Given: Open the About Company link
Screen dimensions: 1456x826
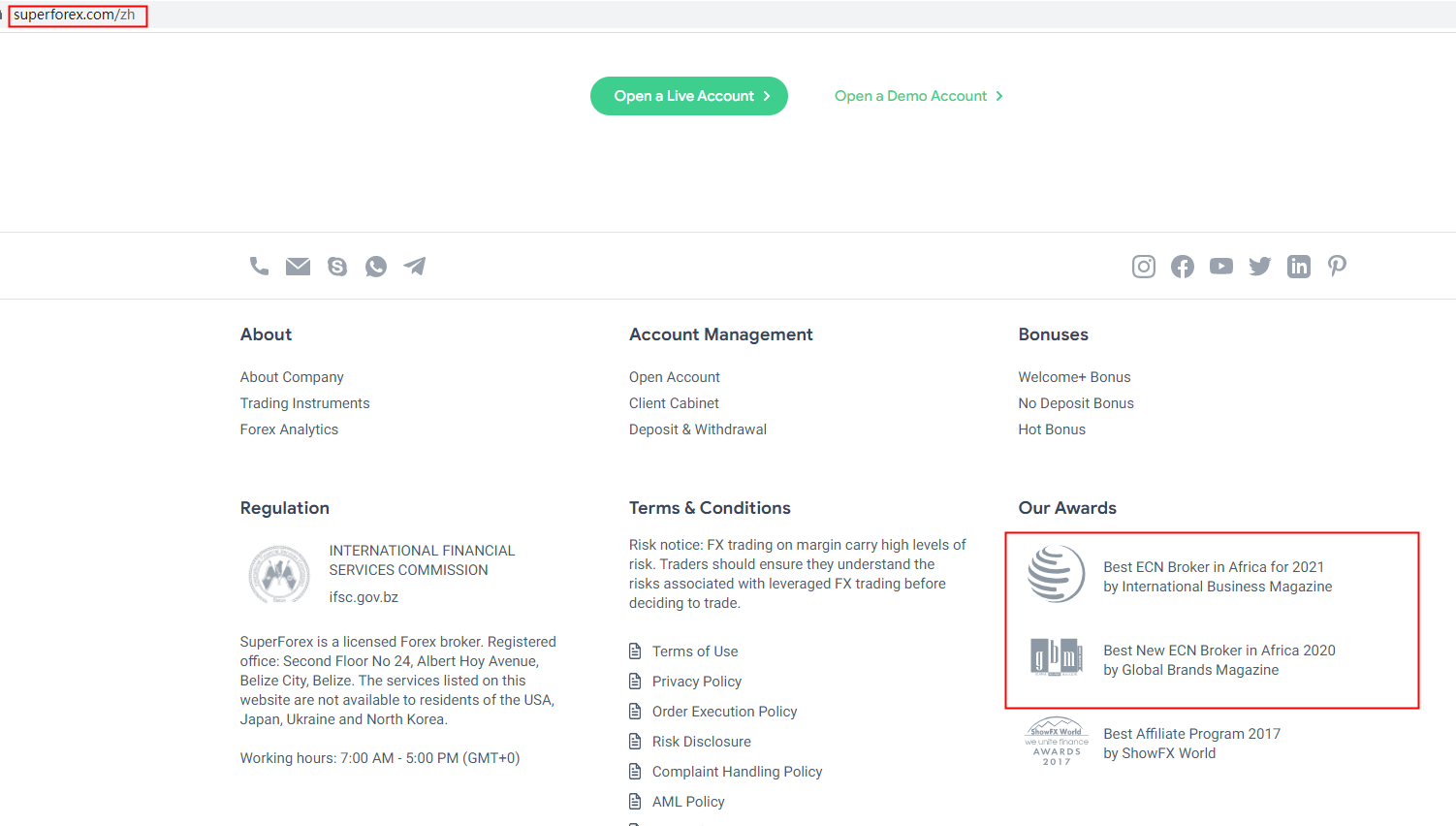Looking at the screenshot, I should pyautogui.click(x=292, y=377).
